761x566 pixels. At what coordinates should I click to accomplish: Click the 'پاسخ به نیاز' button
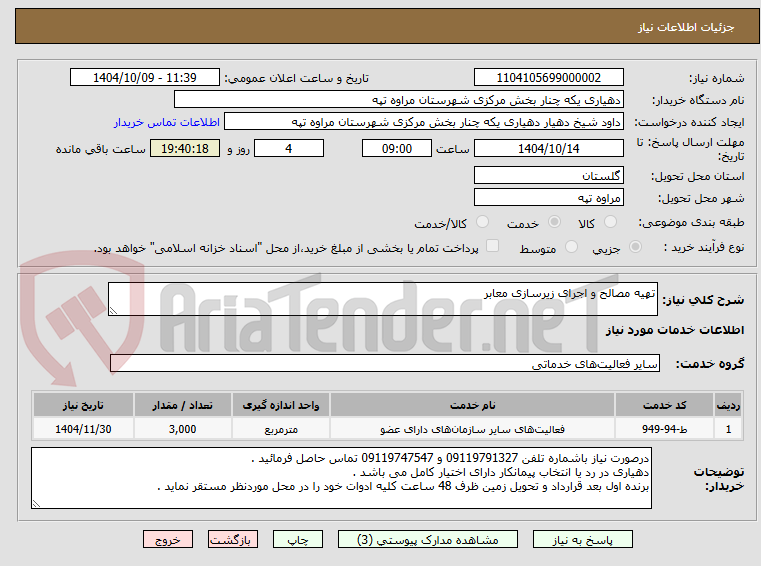(x=582, y=539)
